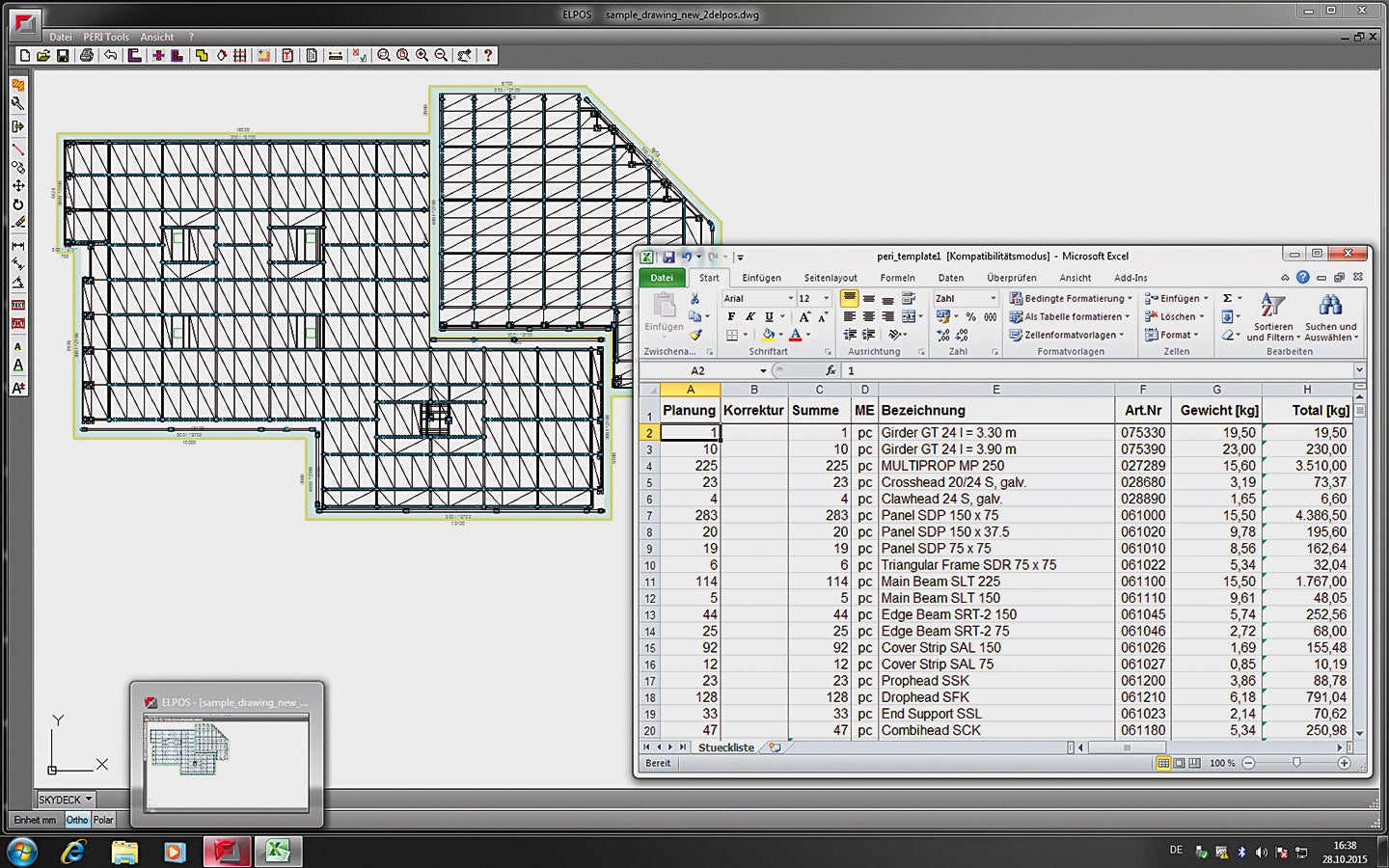Screen dimensions: 1389x868
Task: Select the Move tool in left toolbar
Action: [x=17, y=185]
